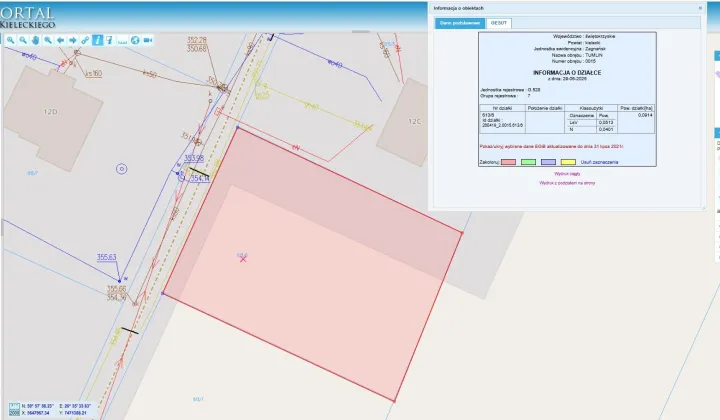Click parcel area value 0,0914
Image resolution: width=720 pixels, height=420 pixels.
[x=645, y=115]
